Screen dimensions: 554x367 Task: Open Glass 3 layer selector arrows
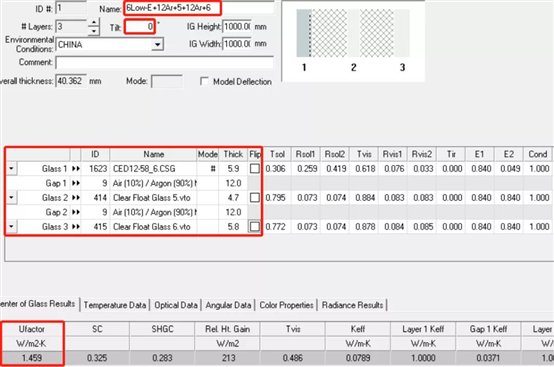coord(76,227)
